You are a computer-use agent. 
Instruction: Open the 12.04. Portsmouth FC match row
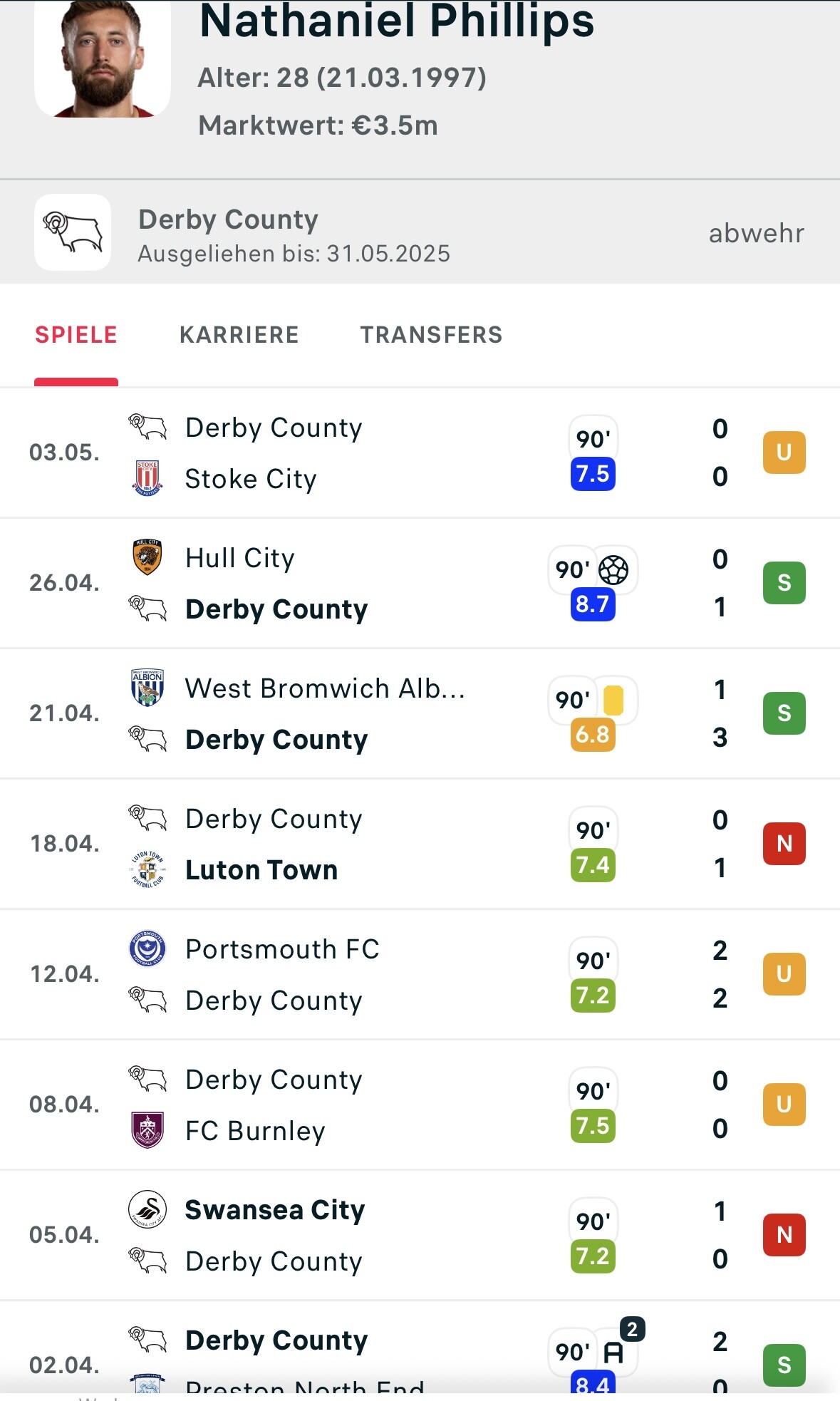(420, 974)
